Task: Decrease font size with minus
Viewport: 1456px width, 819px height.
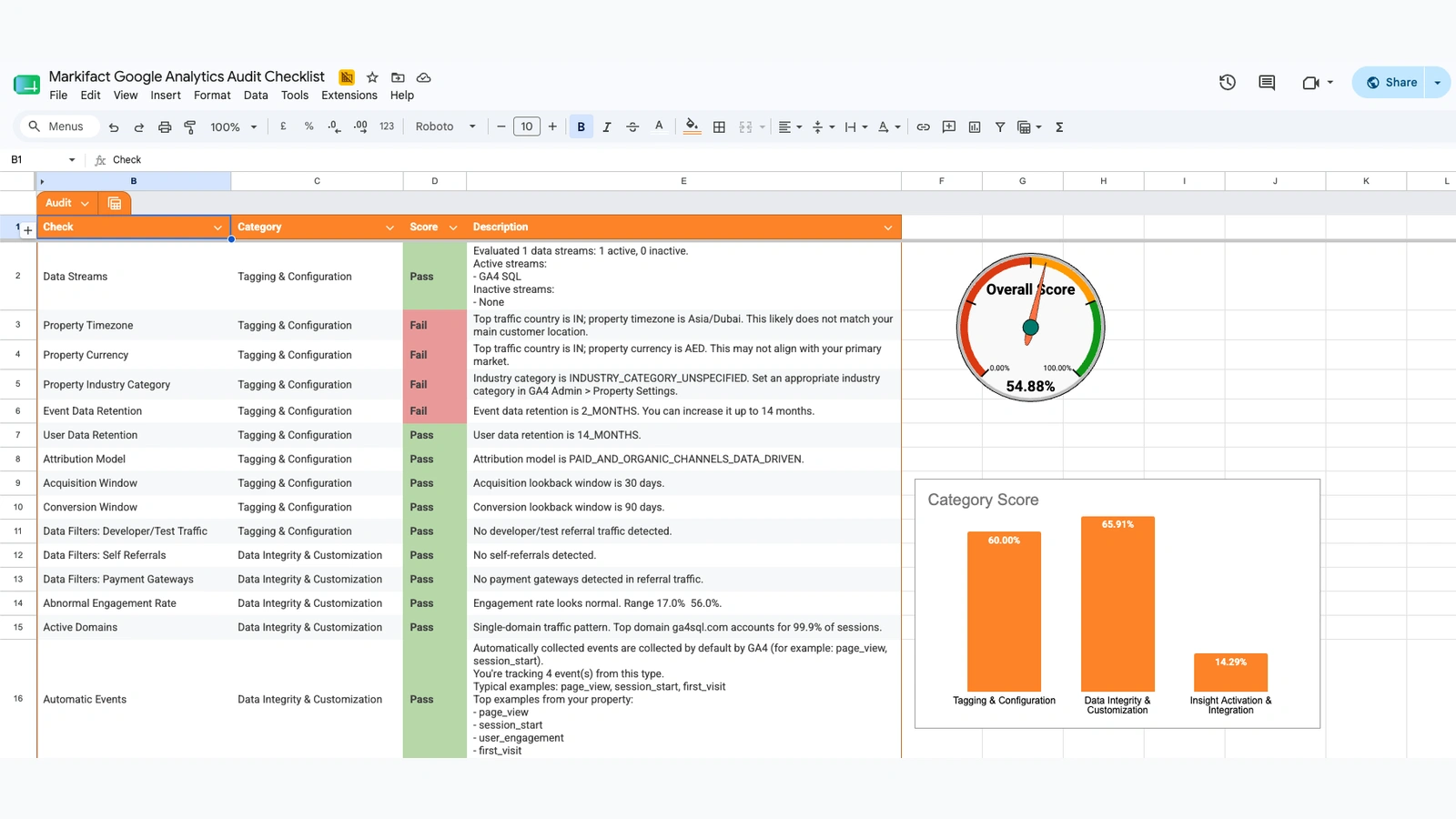Action: pyautogui.click(x=500, y=126)
